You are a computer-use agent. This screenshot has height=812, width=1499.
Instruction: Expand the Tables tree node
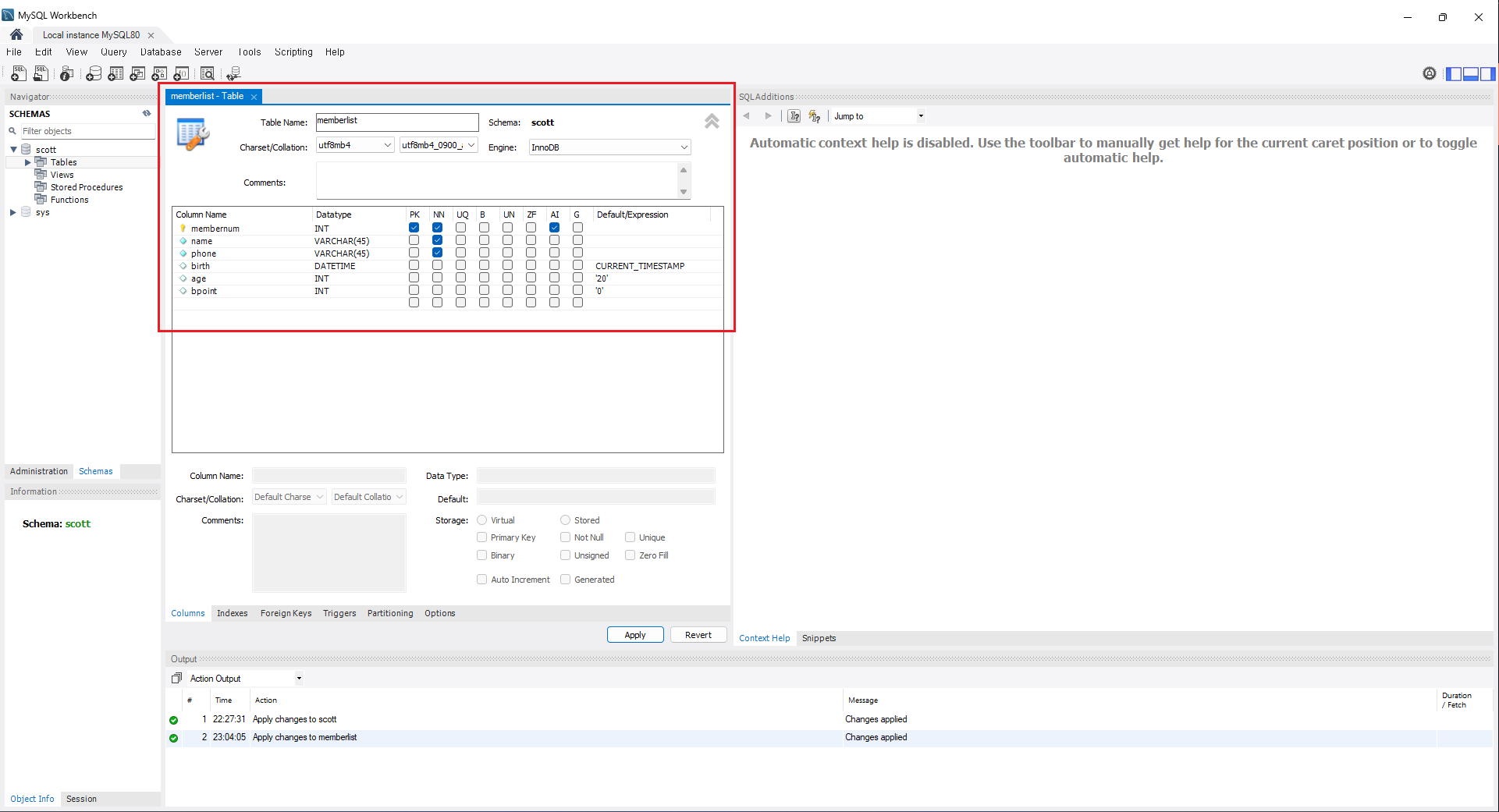27,162
